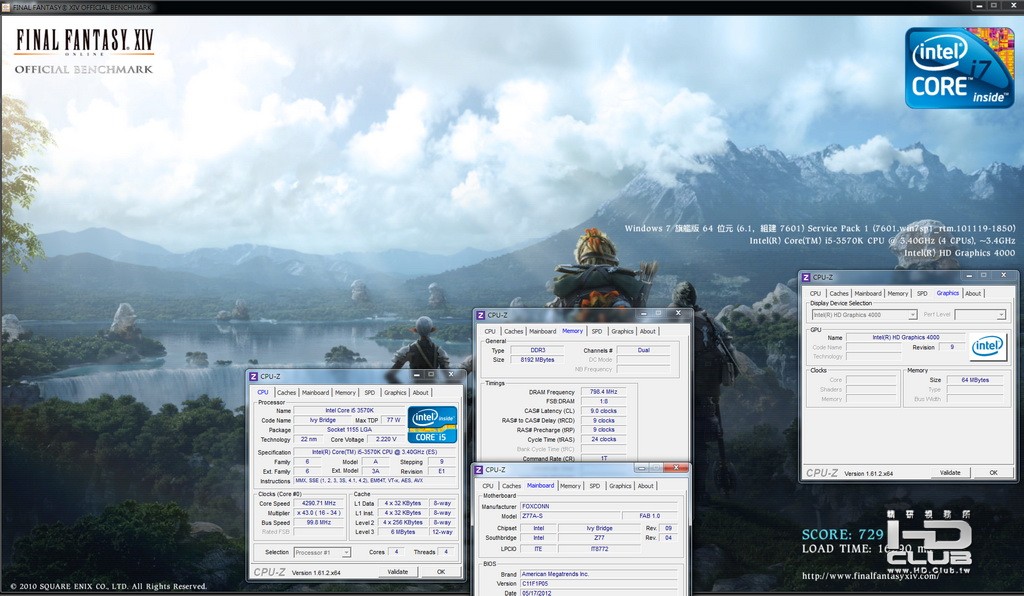Open the Memory tab in the Graphics window
The width and height of the screenshot is (1024, 596).
pos(898,294)
